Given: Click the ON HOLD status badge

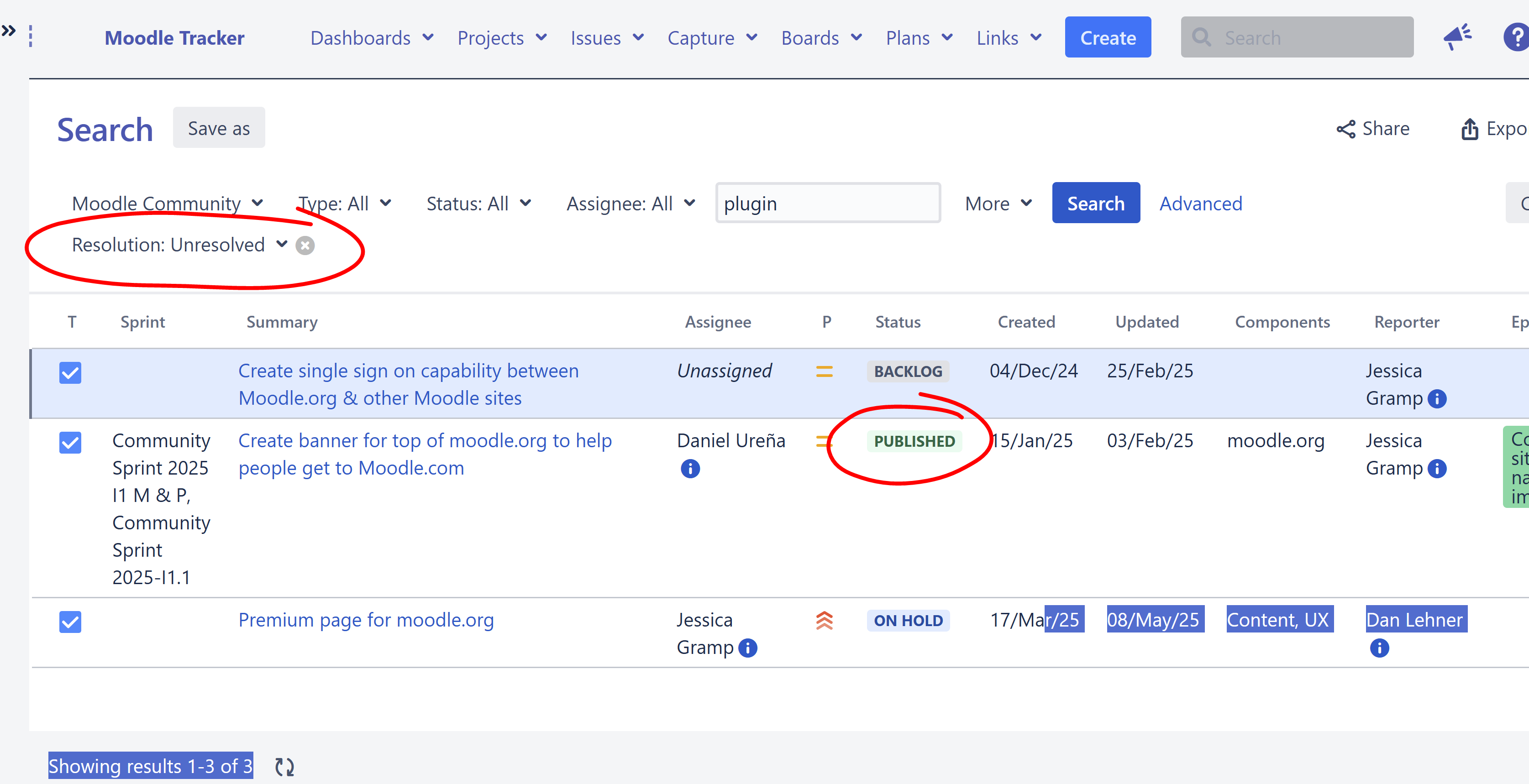Looking at the screenshot, I should [x=908, y=620].
